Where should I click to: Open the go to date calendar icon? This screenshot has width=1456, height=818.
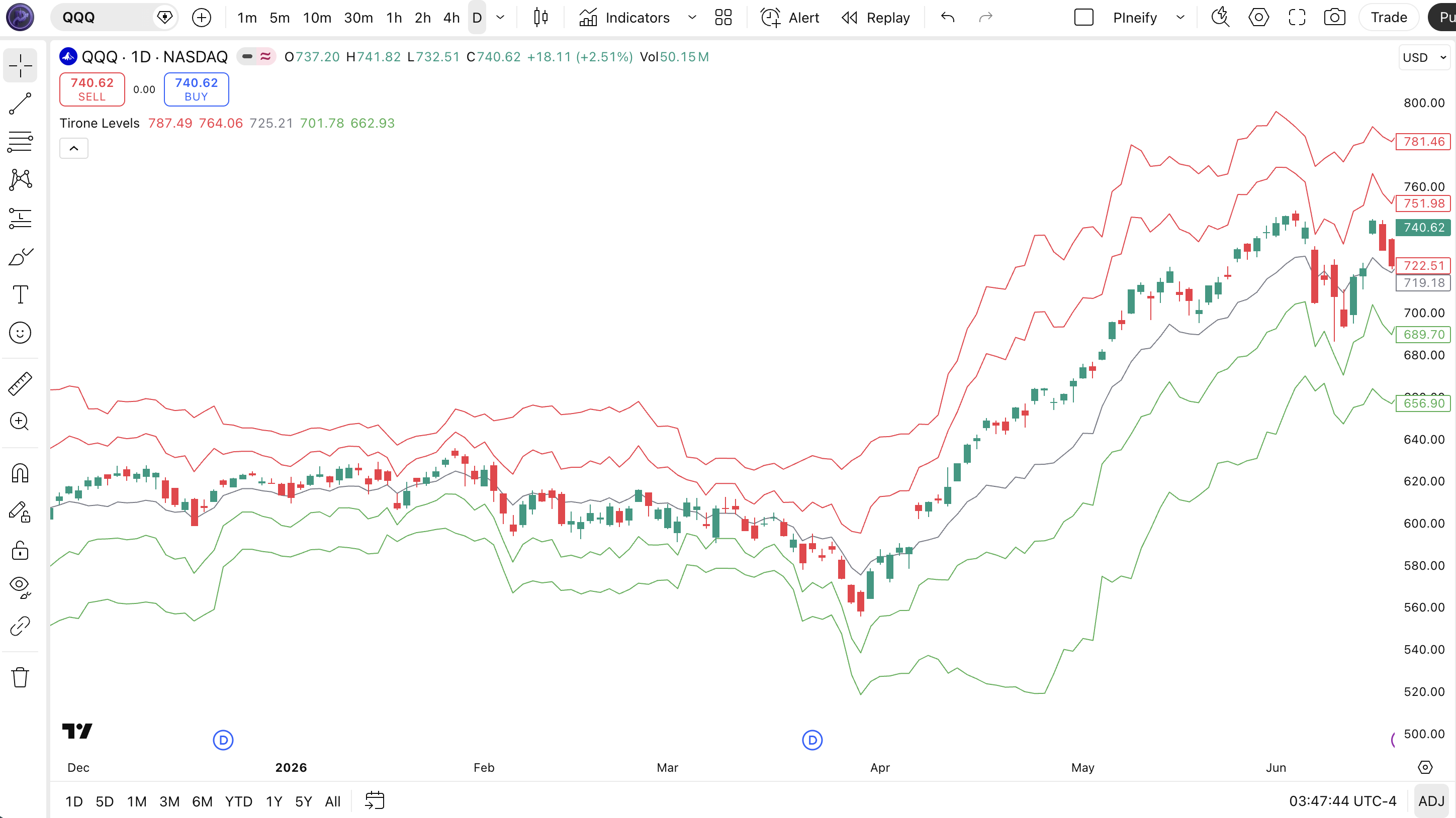pyautogui.click(x=375, y=800)
